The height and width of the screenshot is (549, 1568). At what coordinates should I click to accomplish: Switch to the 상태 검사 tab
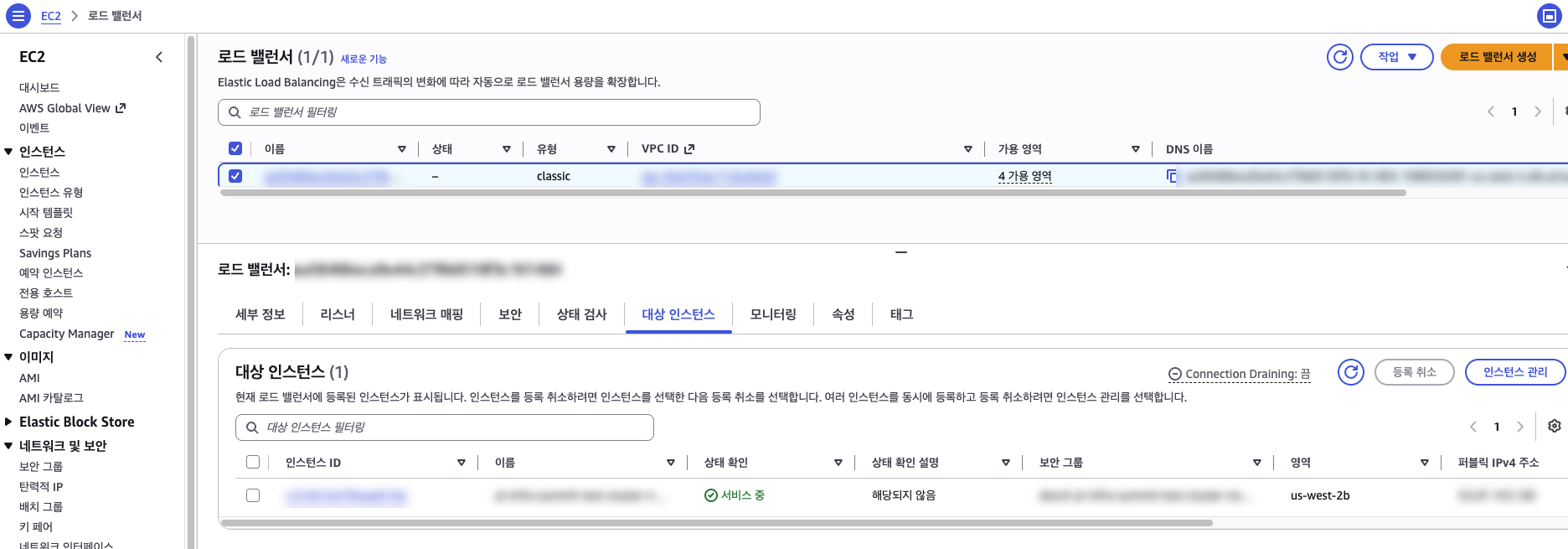tap(582, 314)
